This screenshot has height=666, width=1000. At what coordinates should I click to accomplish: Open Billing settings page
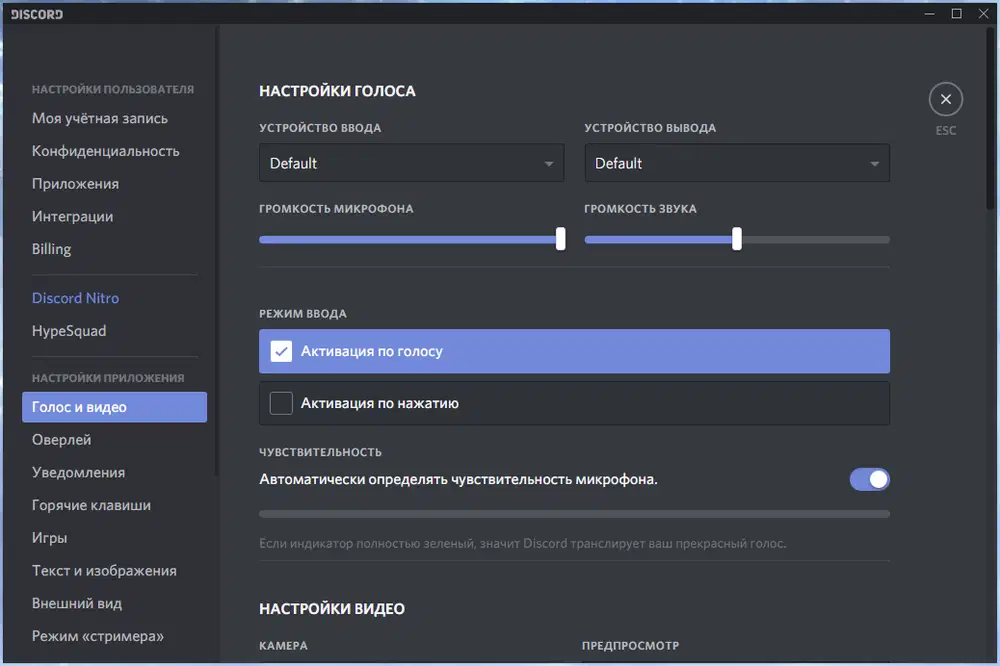[x=52, y=249]
